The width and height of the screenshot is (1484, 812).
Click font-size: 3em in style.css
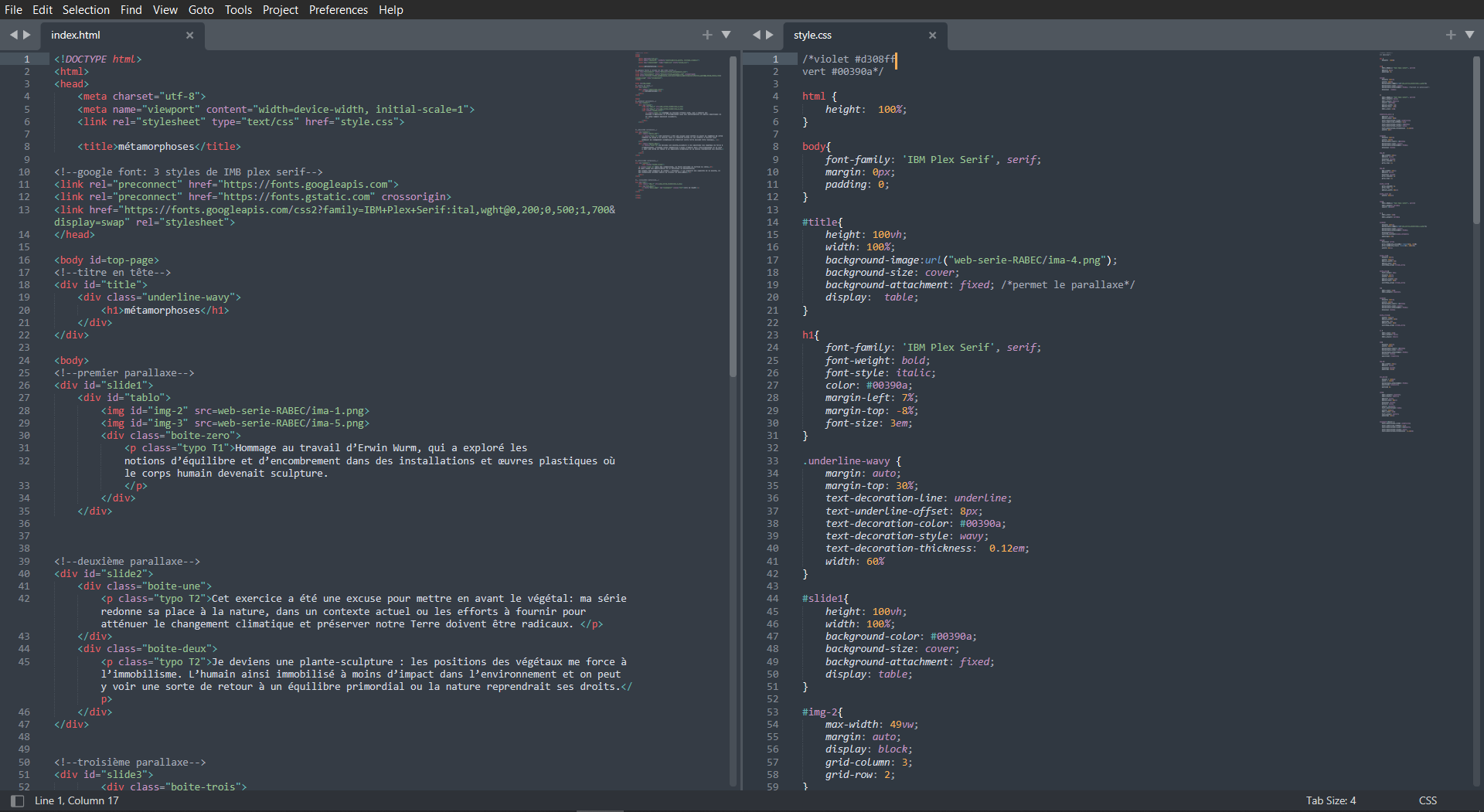coord(869,423)
